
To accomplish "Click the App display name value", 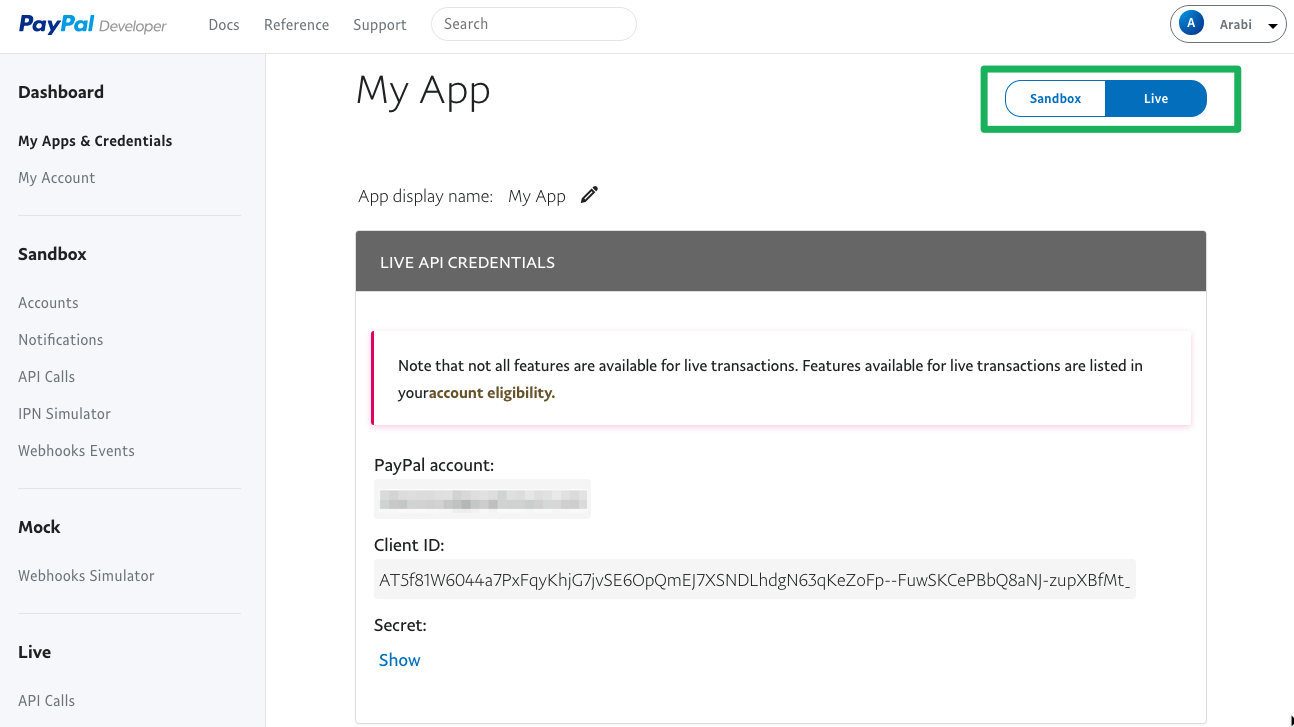I will (537, 196).
